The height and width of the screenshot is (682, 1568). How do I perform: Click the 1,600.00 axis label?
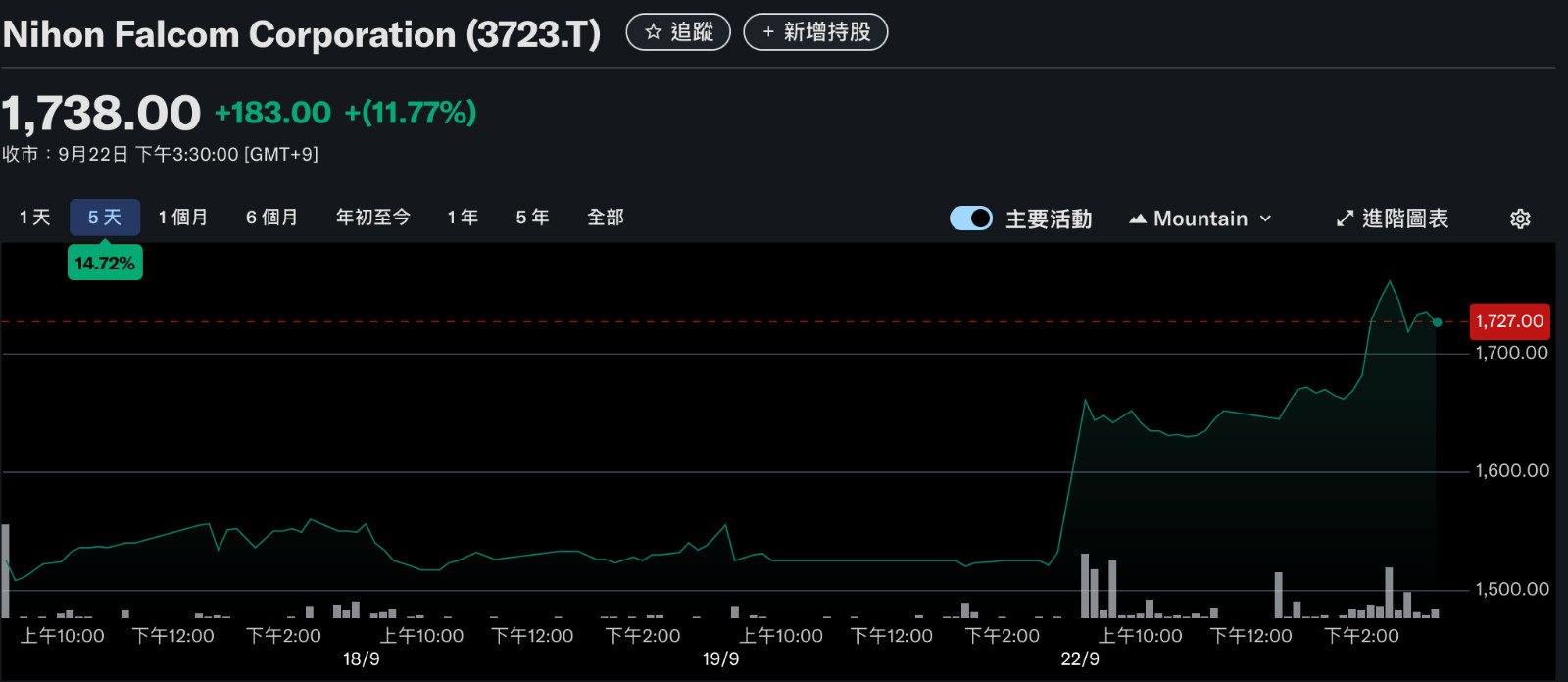[1511, 471]
